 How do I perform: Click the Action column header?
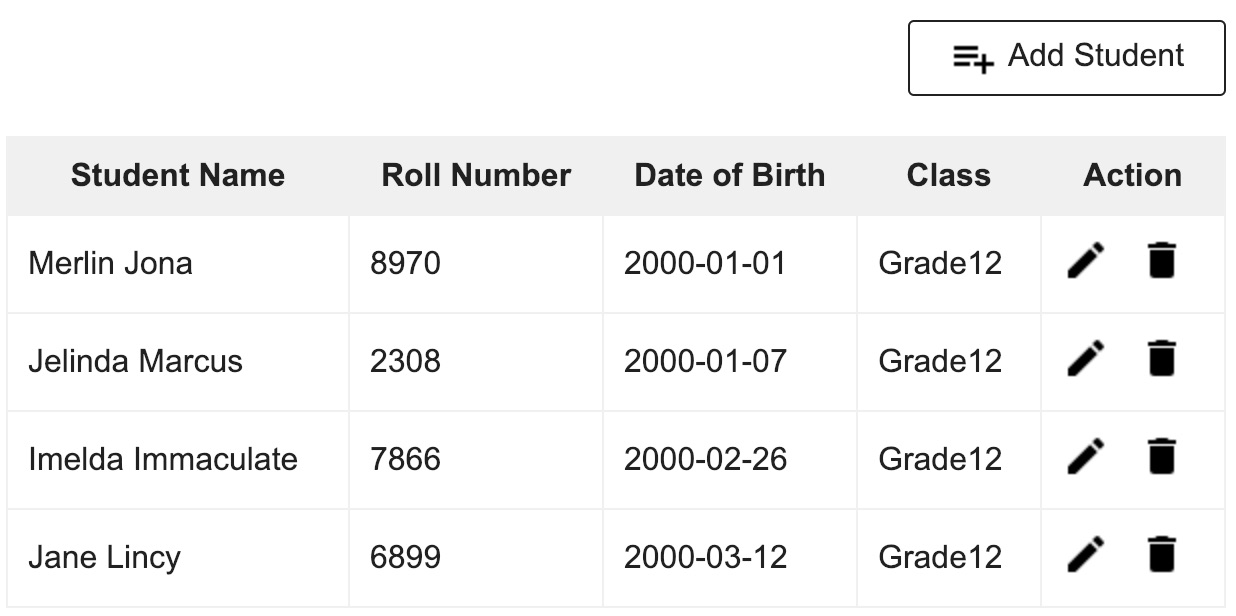(x=1132, y=176)
